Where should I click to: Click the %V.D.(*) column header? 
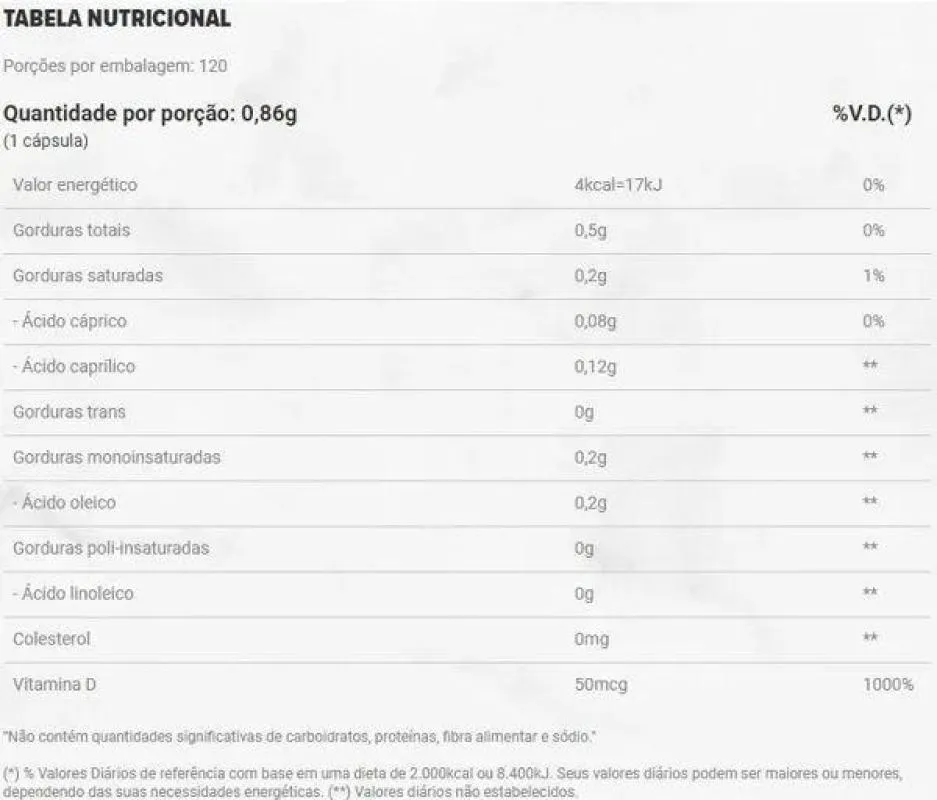tap(872, 113)
